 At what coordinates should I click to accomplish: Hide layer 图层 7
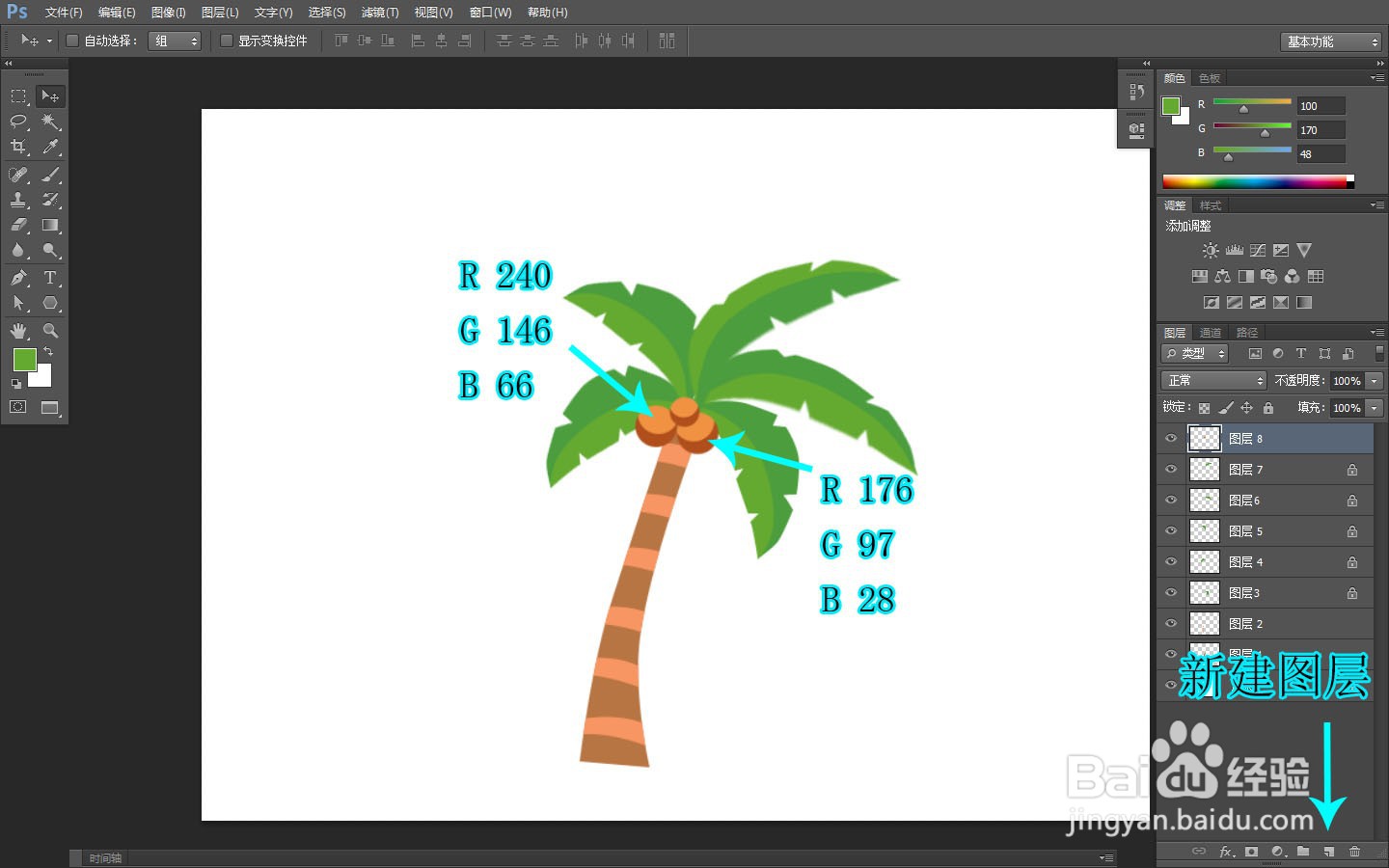coord(1171,470)
